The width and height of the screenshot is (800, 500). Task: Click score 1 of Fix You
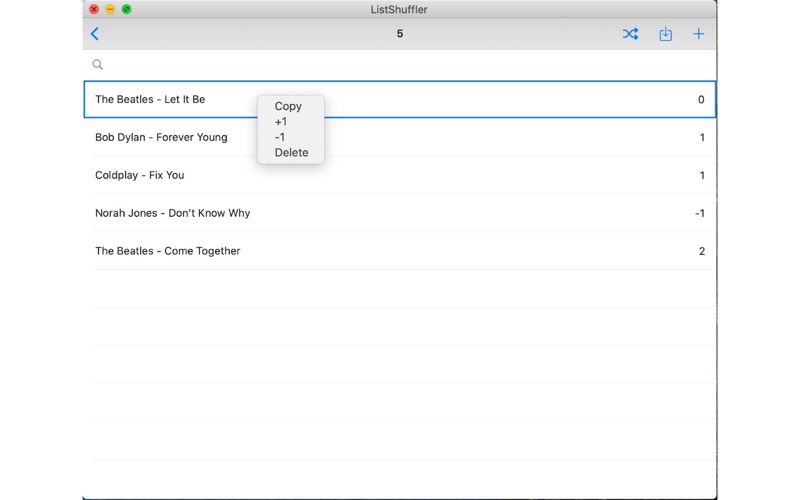tap(702, 175)
